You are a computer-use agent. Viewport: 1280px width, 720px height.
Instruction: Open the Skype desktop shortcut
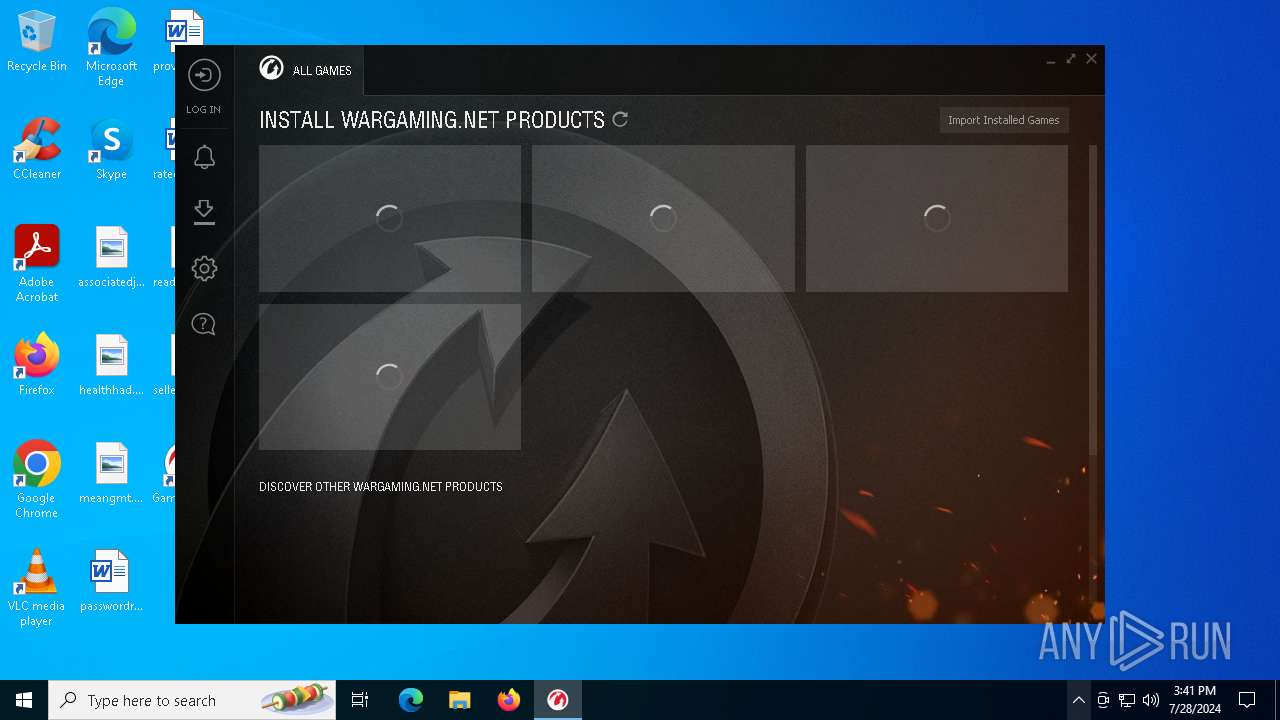pyautogui.click(x=111, y=149)
